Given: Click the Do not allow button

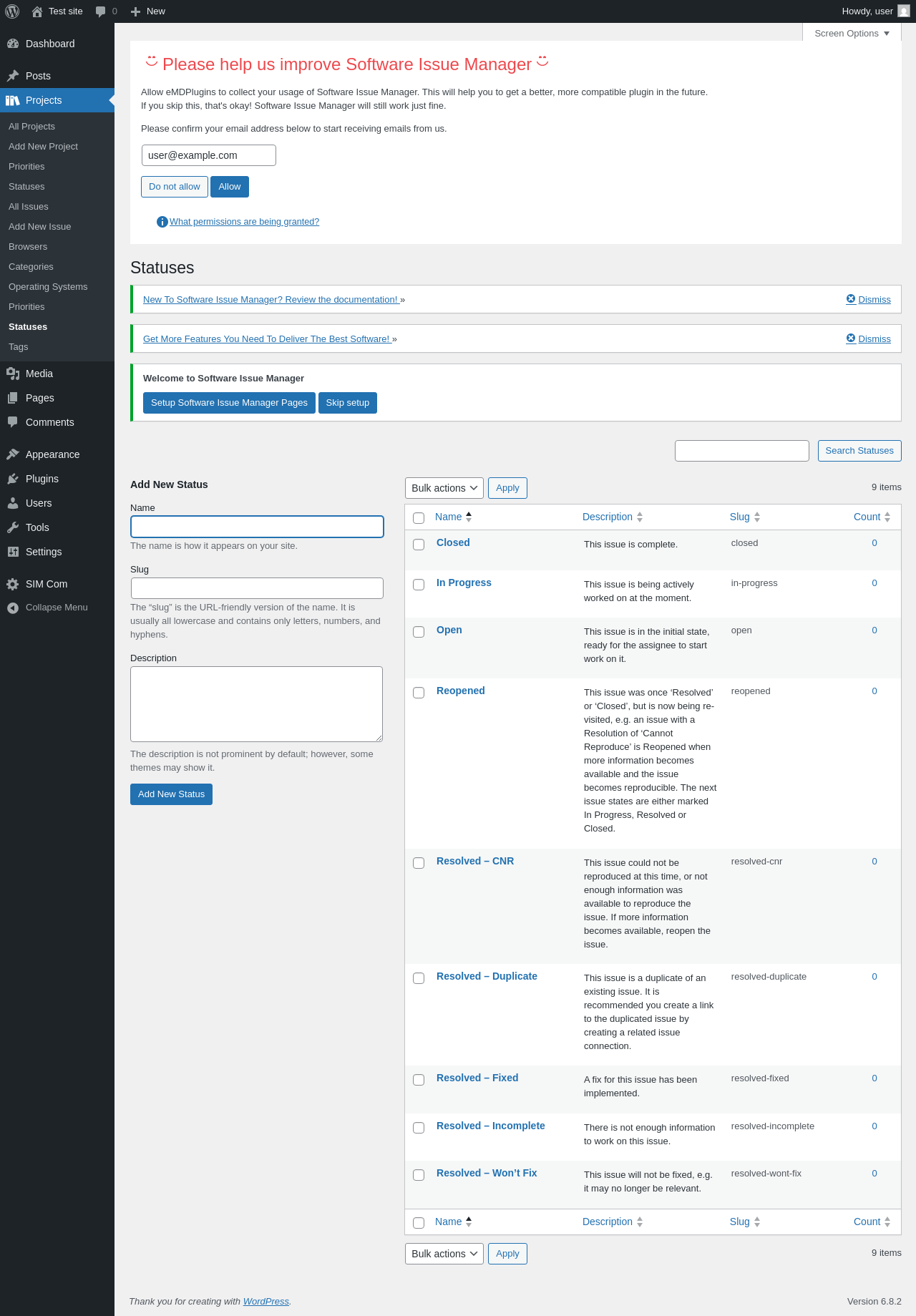Looking at the screenshot, I should click(x=175, y=187).
